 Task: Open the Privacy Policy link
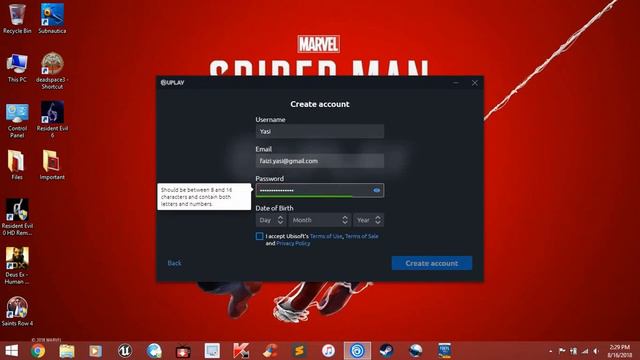(x=293, y=243)
